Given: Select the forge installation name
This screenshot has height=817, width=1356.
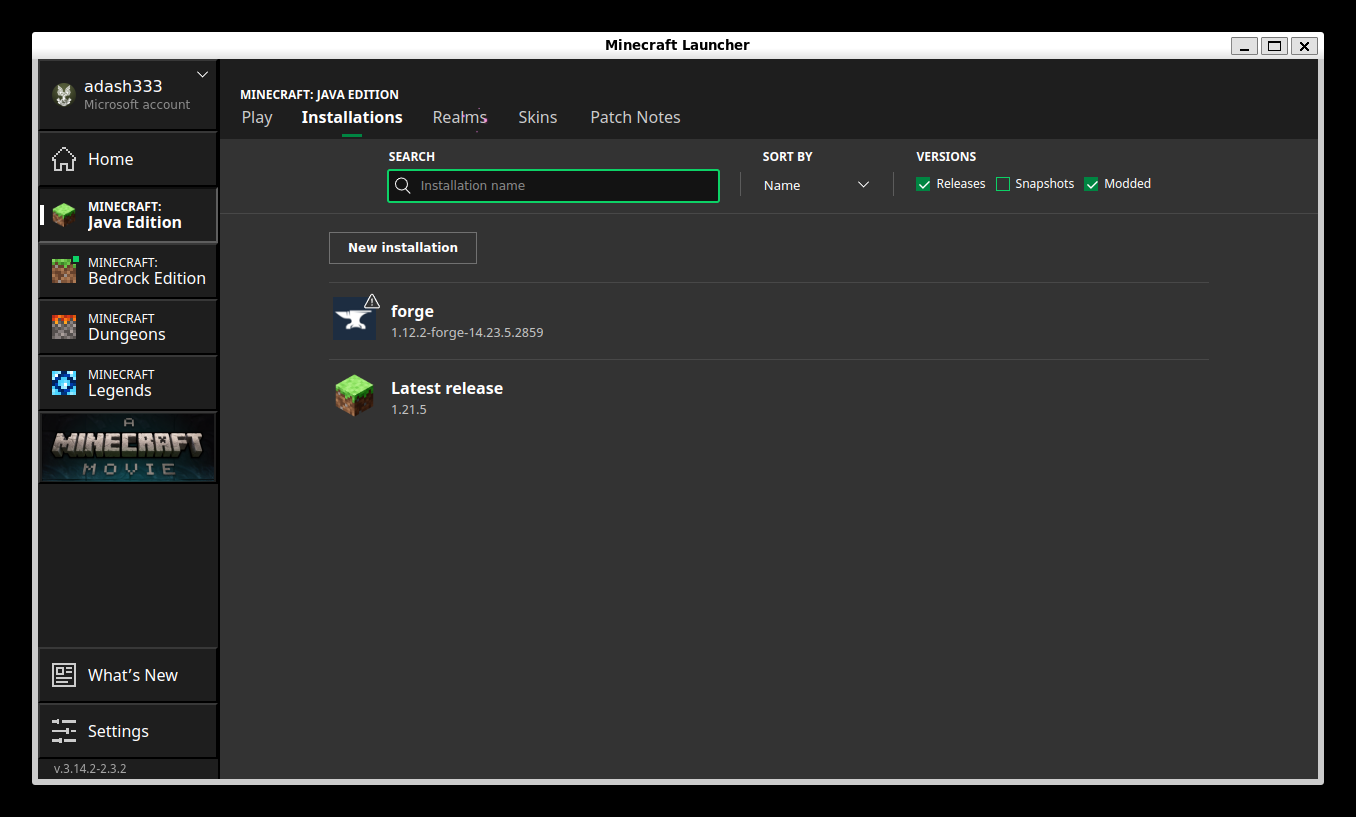Looking at the screenshot, I should 412,311.
